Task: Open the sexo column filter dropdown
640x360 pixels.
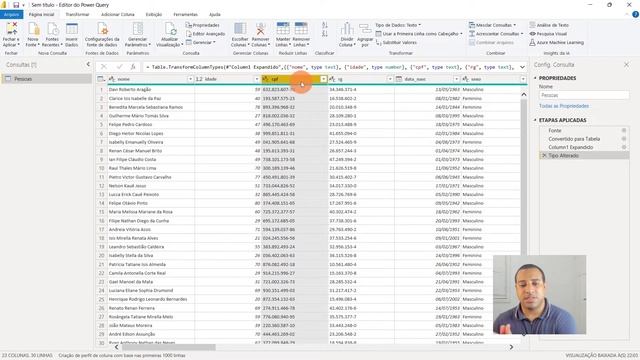Action: click(x=523, y=79)
